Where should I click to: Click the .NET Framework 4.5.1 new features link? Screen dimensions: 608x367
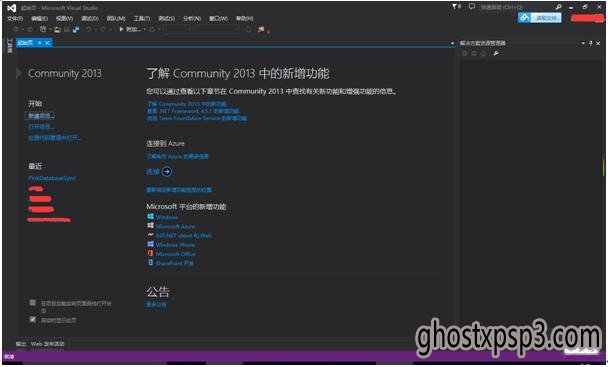point(193,111)
